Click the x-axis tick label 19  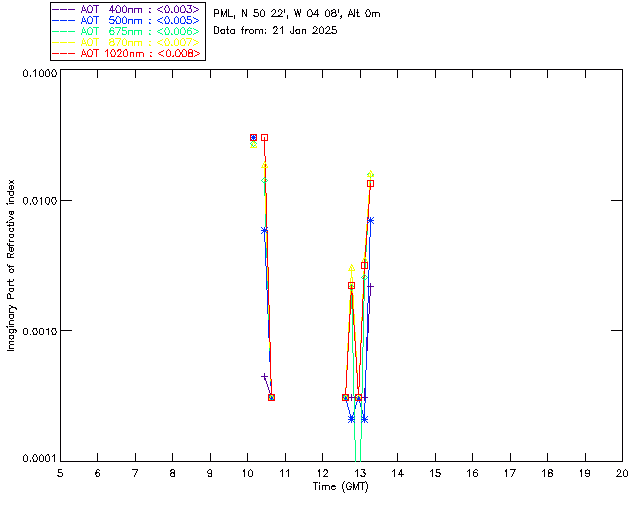click(585, 473)
